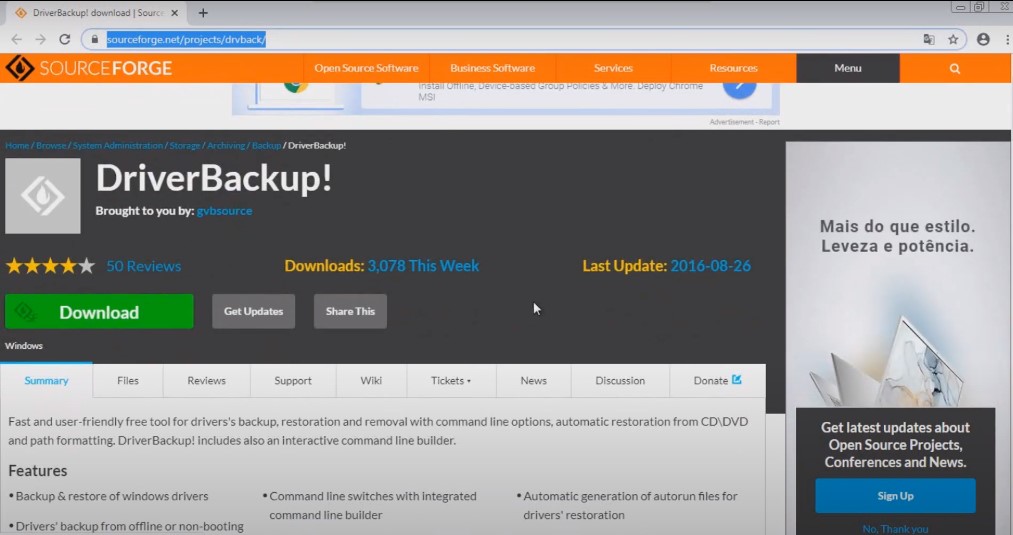Image resolution: width=1013 pixels, height=535 pixels.
Task: Click the Share This button
Action: pyautogui.click(x=350, y=311)
